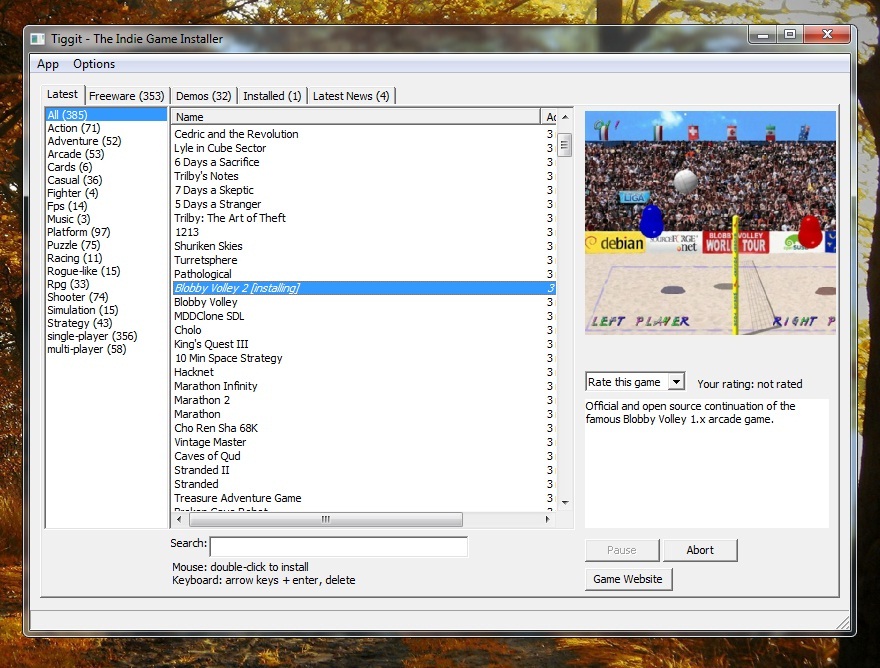Open the Game Website button
The image size is (880, 668).
[x=628, y=579]
